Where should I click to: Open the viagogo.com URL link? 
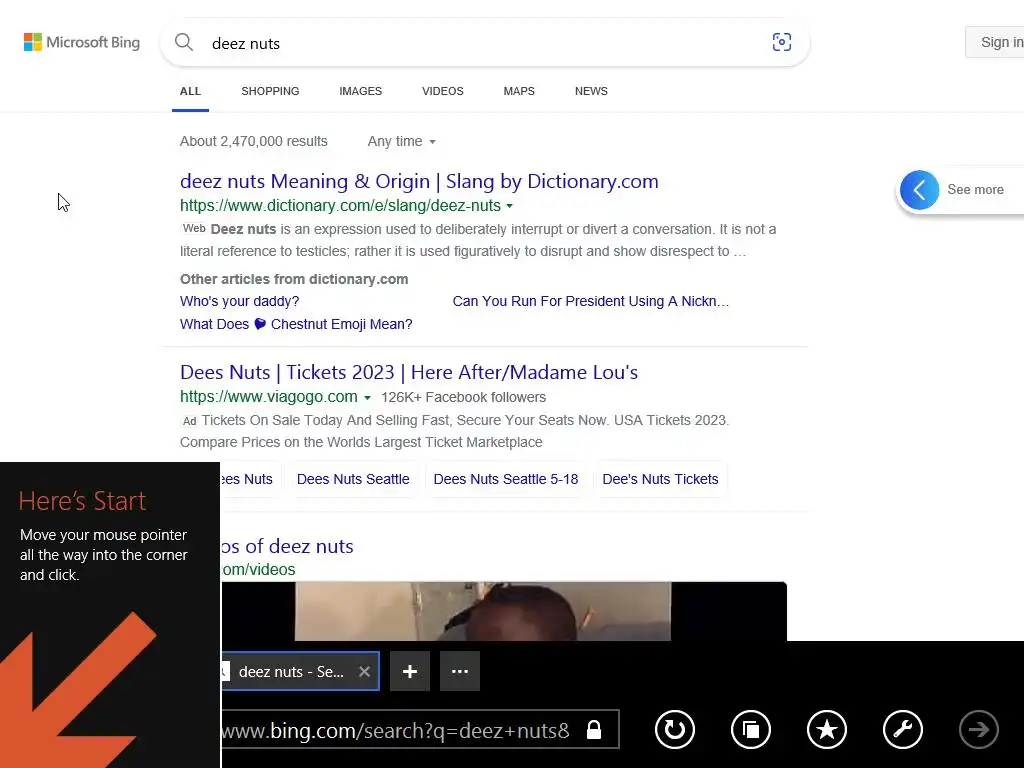(x=268, y=397)
